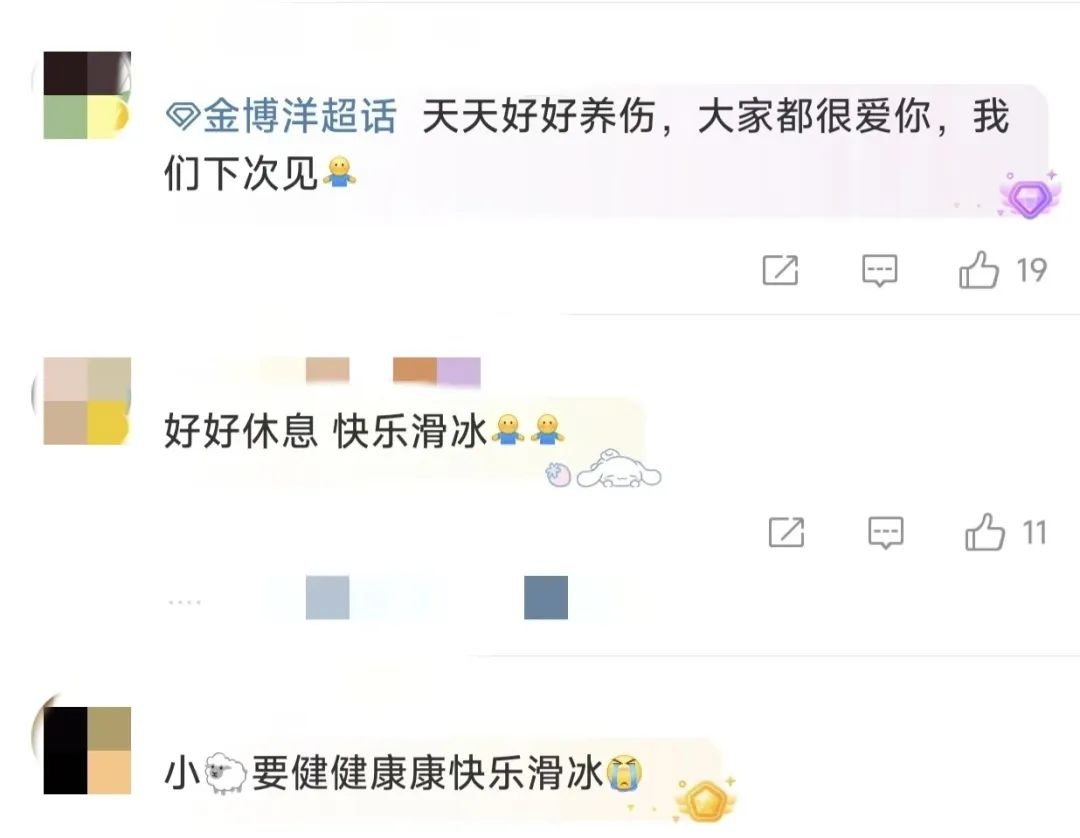Repost the first comment via share icon

click(780, 270)
